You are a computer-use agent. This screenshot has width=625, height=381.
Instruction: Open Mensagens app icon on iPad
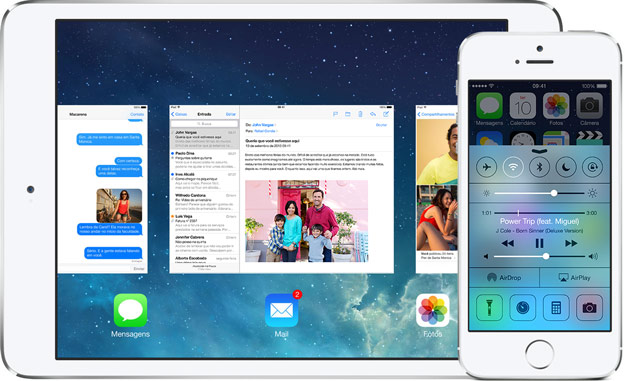pyautogui.click(x=130, y=310)
